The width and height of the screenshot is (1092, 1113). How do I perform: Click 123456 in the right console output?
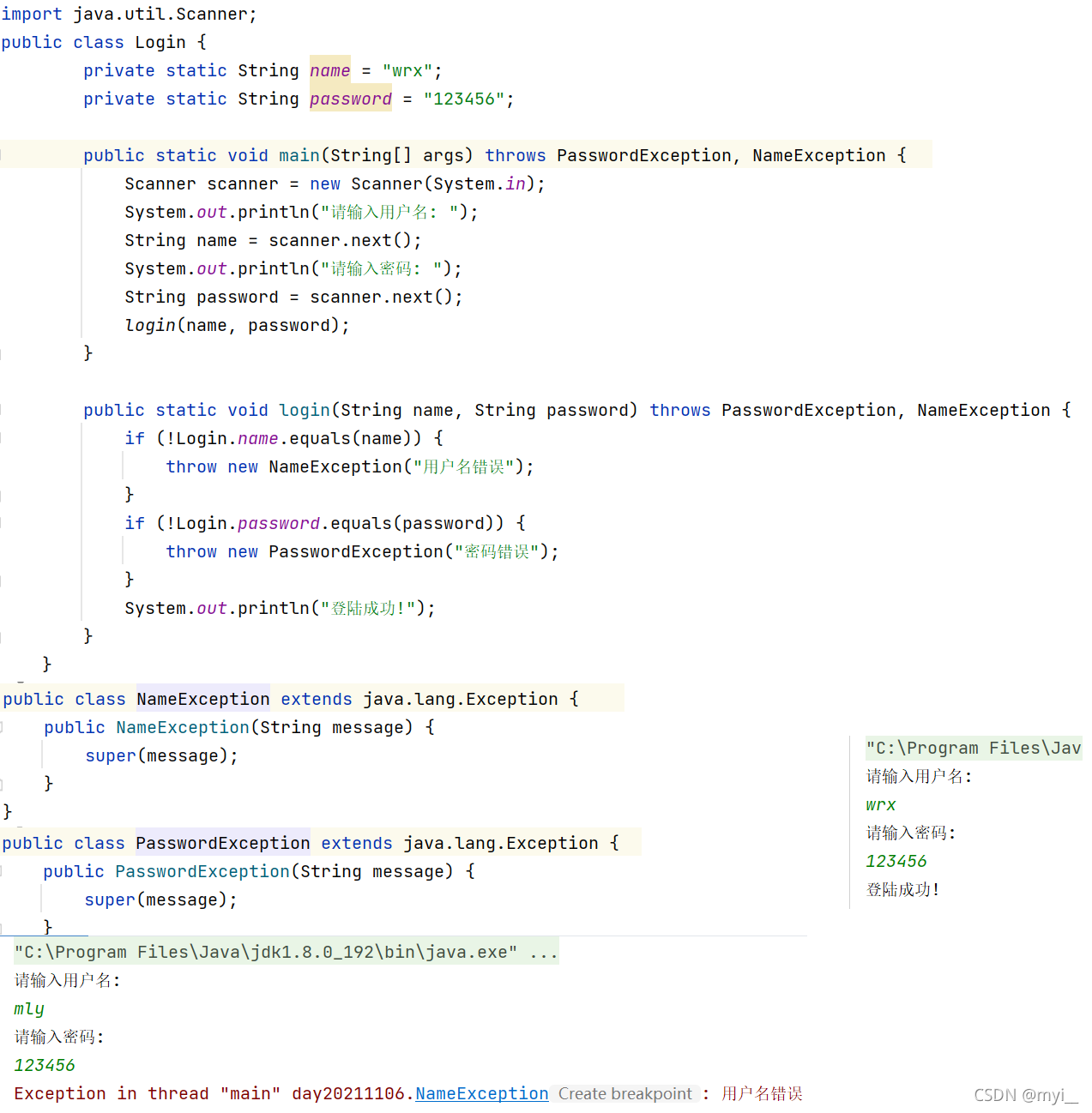pos(896,861)
